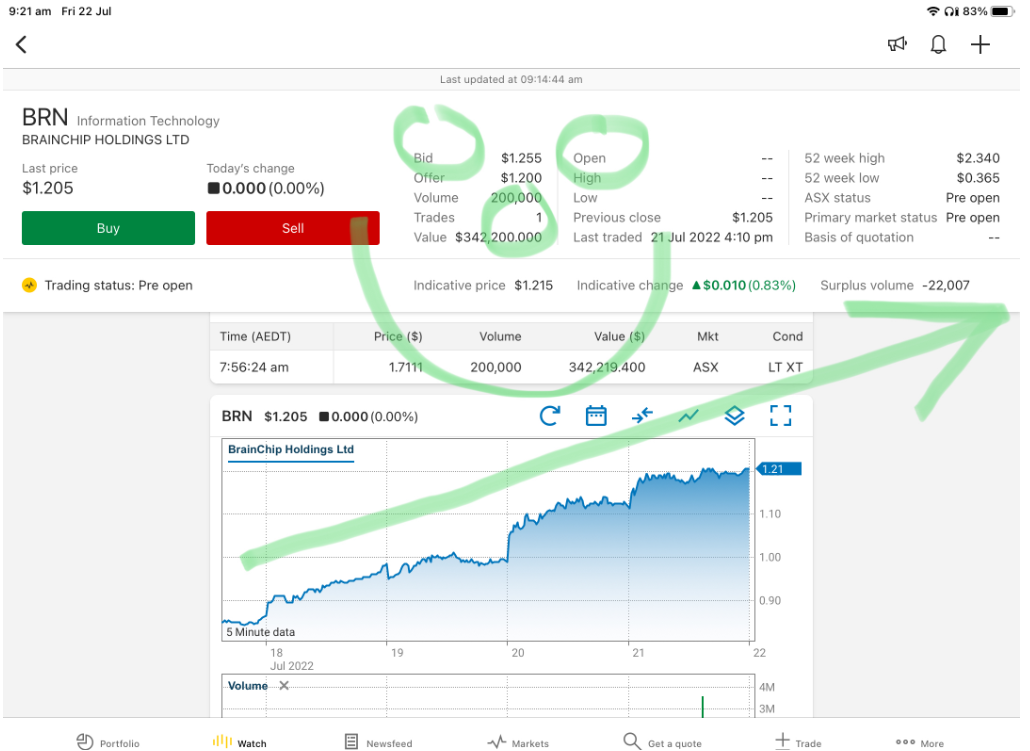
Task: Select the BrainChip Holdings Ltd chart legend
Action: (290, 449)
